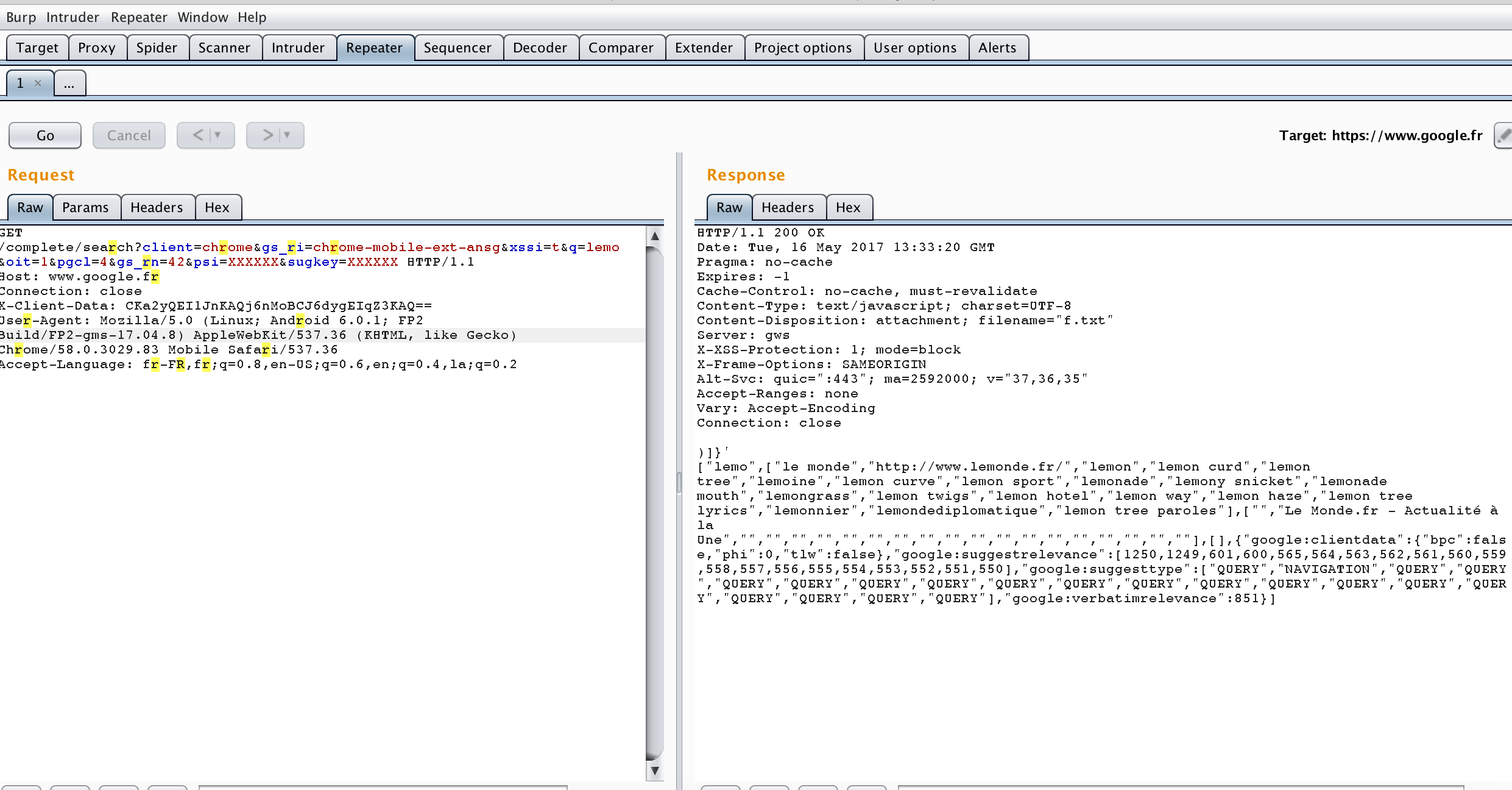Screen dimensions: 1512x790
Task: Switch to the Comparer tab
Action: point(621,48)
